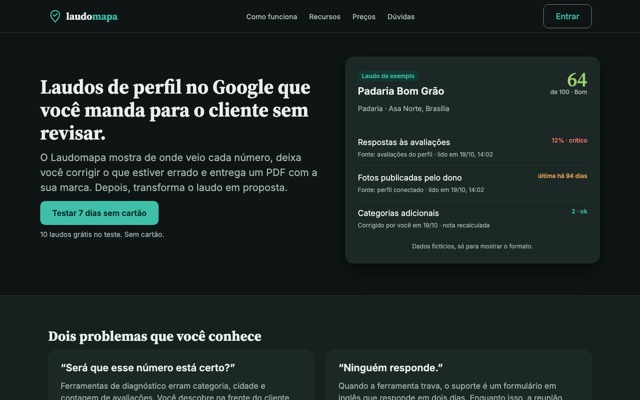640x400 pixels.
Task: Click 'Padaria · Asa Norte, Brasília' text
Action: (x=403, y=109)
